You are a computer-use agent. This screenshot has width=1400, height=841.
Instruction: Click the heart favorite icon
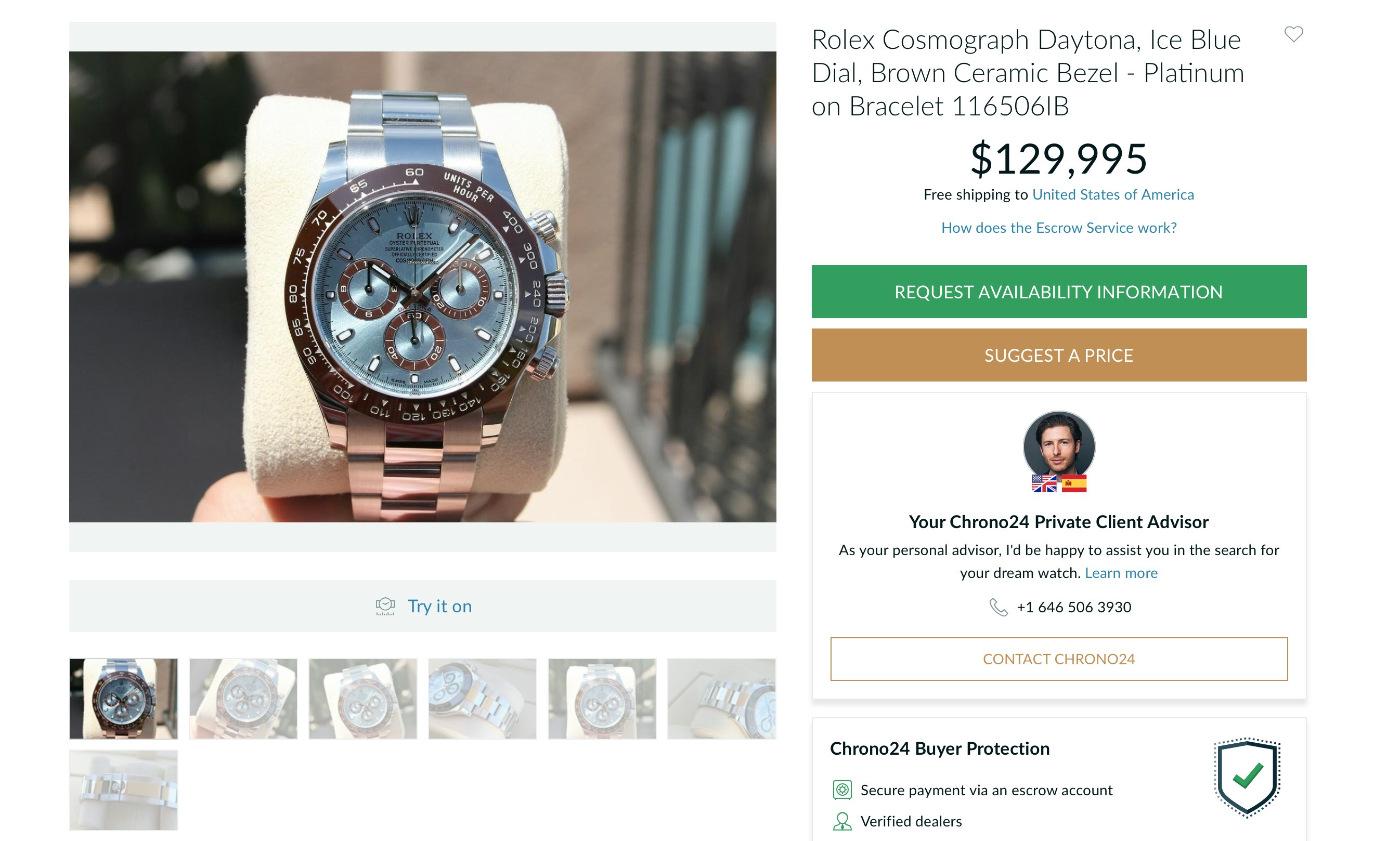point(1293,34)
